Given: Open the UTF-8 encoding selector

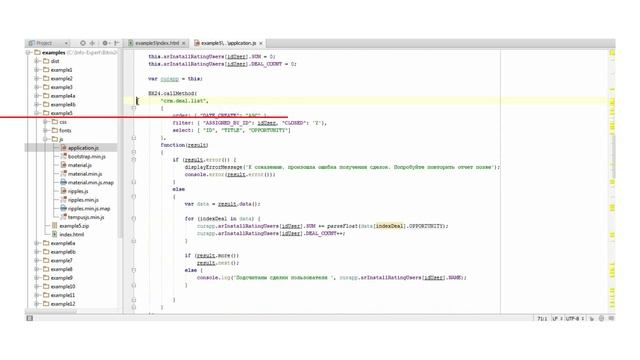Looking at the screenshot, I should pos(575,318).
